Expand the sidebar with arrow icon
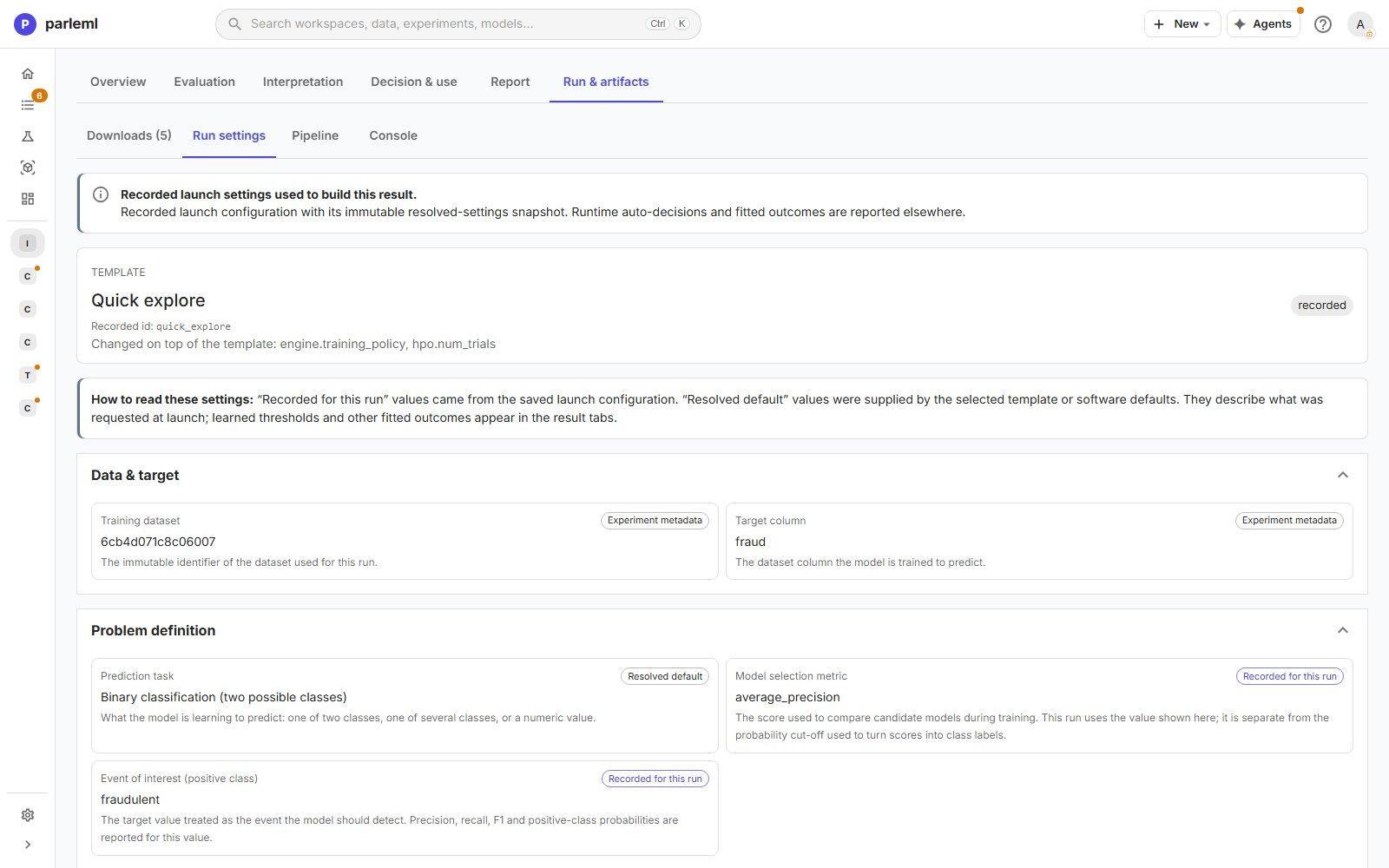The image size is (1389, 868). [28, 845]
